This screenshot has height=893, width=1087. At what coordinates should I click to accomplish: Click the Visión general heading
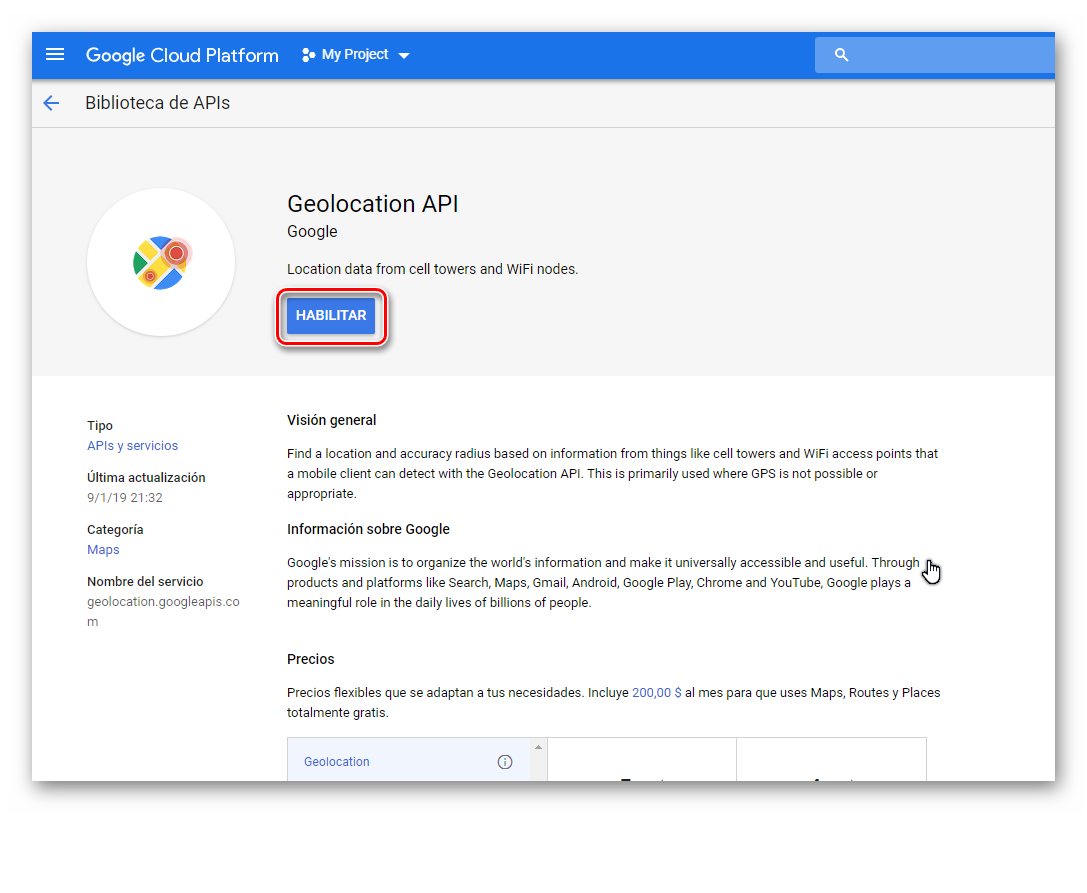click(x=331, y=420)
